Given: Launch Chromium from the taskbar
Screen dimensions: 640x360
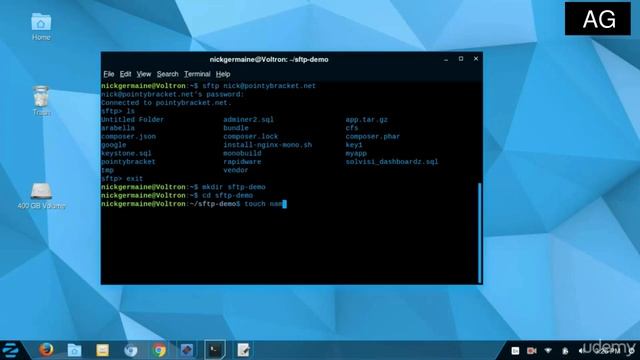Looking at the screenshot, I should [131, 350].
